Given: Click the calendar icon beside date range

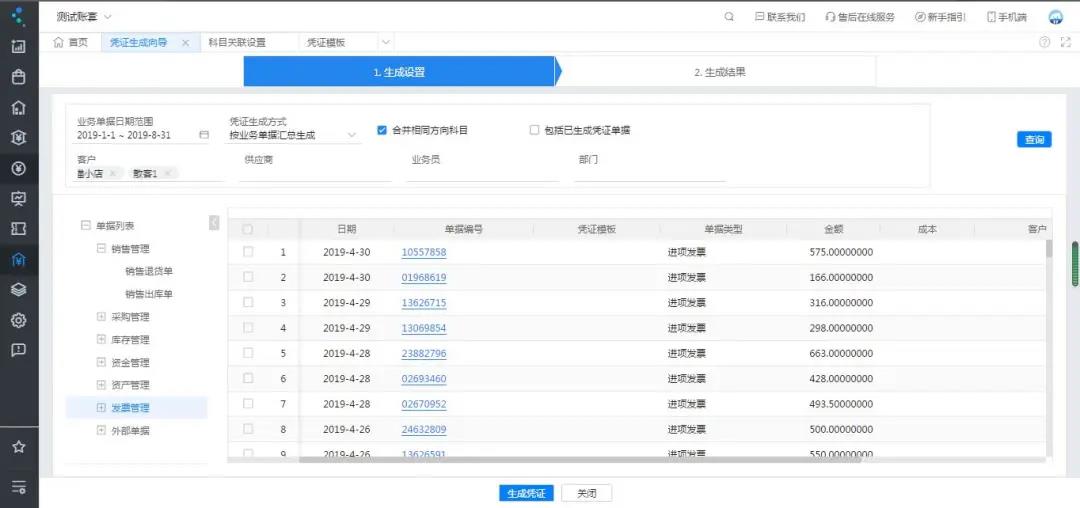Looking at the screenshot, I should point(204,135).
